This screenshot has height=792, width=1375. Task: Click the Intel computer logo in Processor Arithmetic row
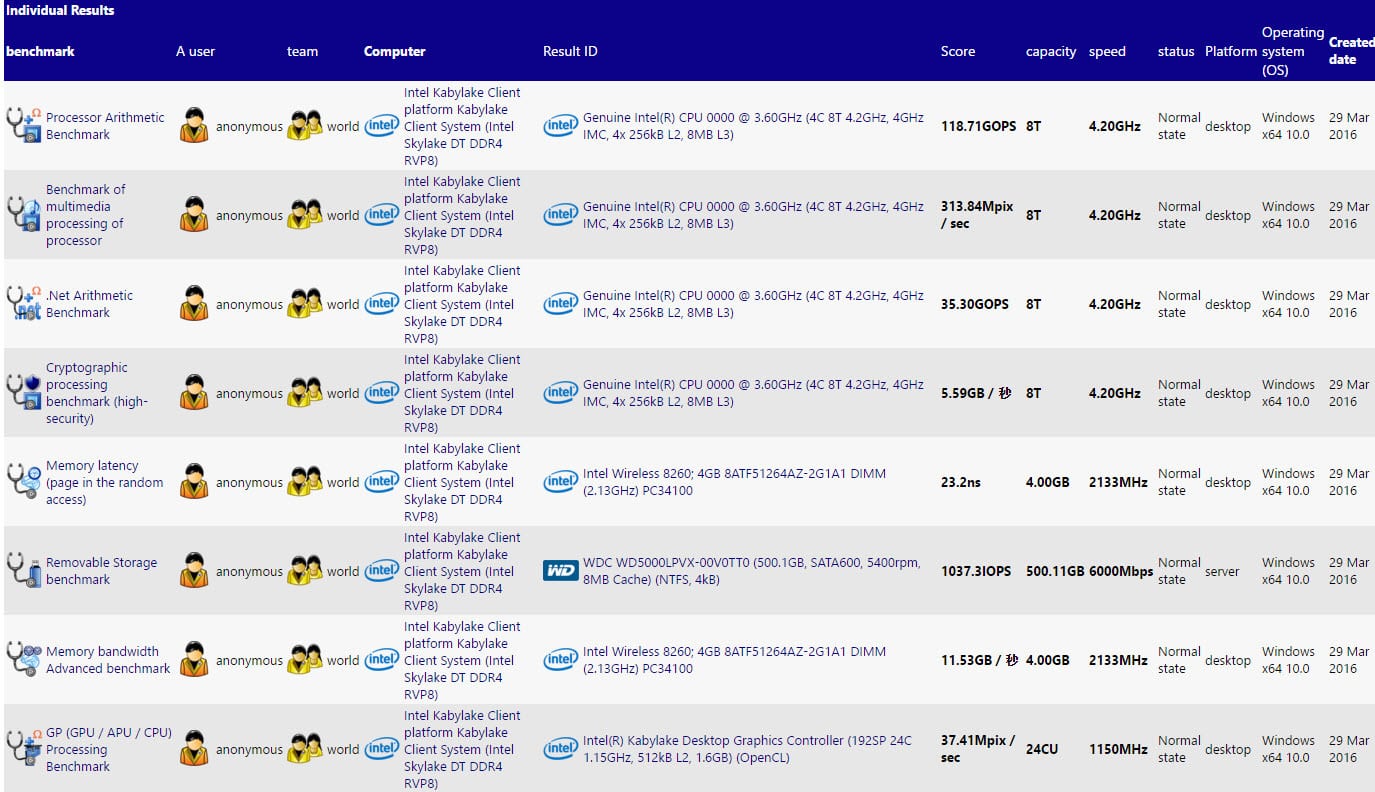pos(381,126)
